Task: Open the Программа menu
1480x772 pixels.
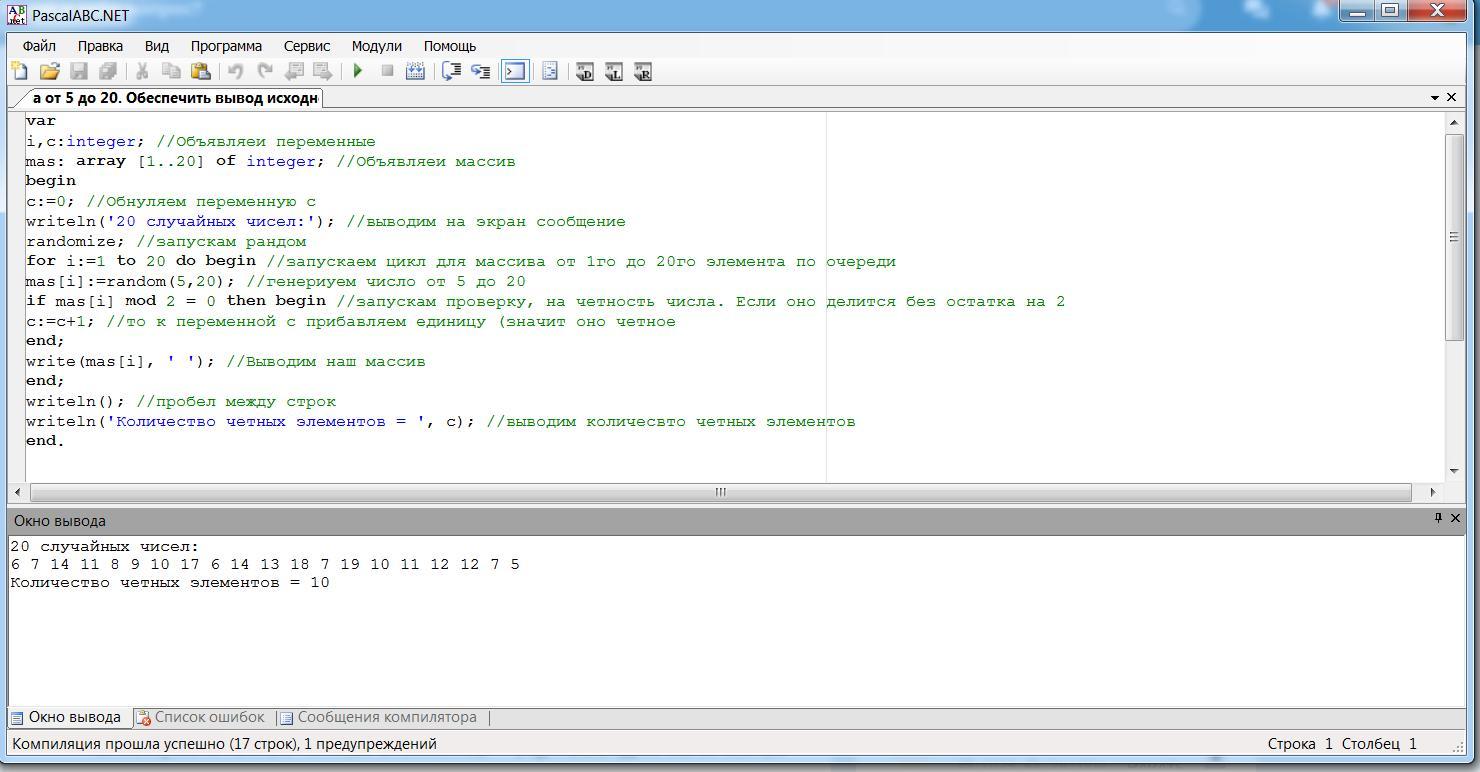Action: pos(226,46)
